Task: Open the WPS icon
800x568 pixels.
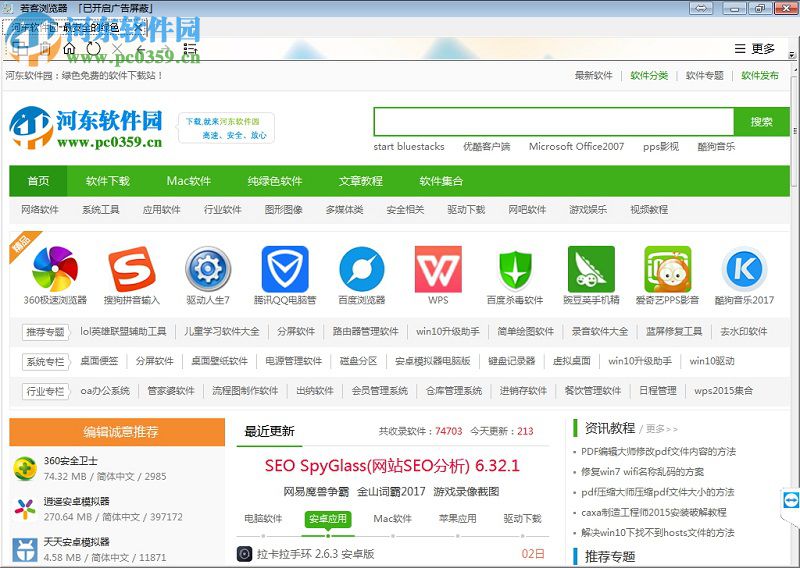Action: pos(438,269)
